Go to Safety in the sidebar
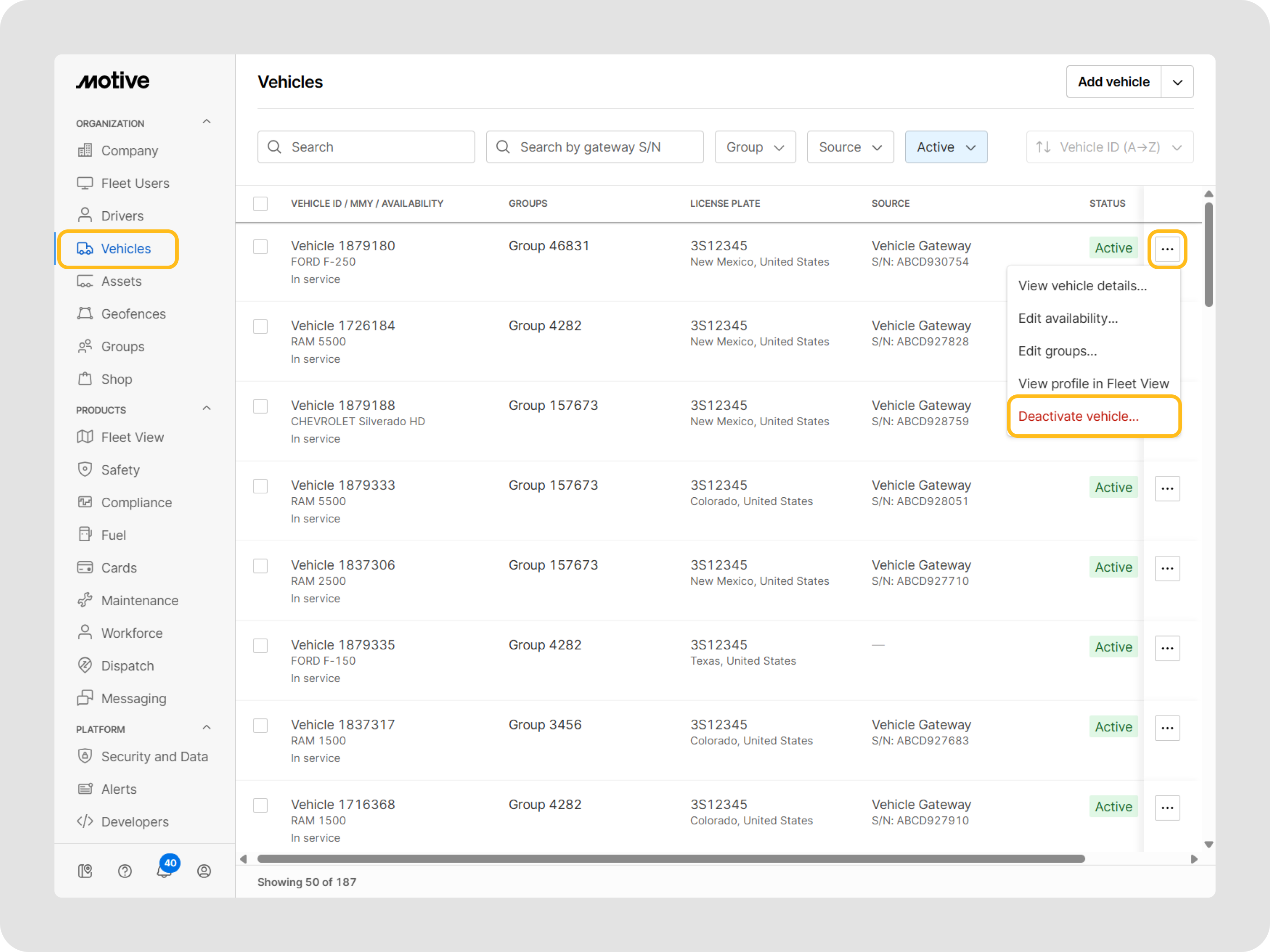The width and height of the screenshot is (1270, 952). [x=120, y=470]
